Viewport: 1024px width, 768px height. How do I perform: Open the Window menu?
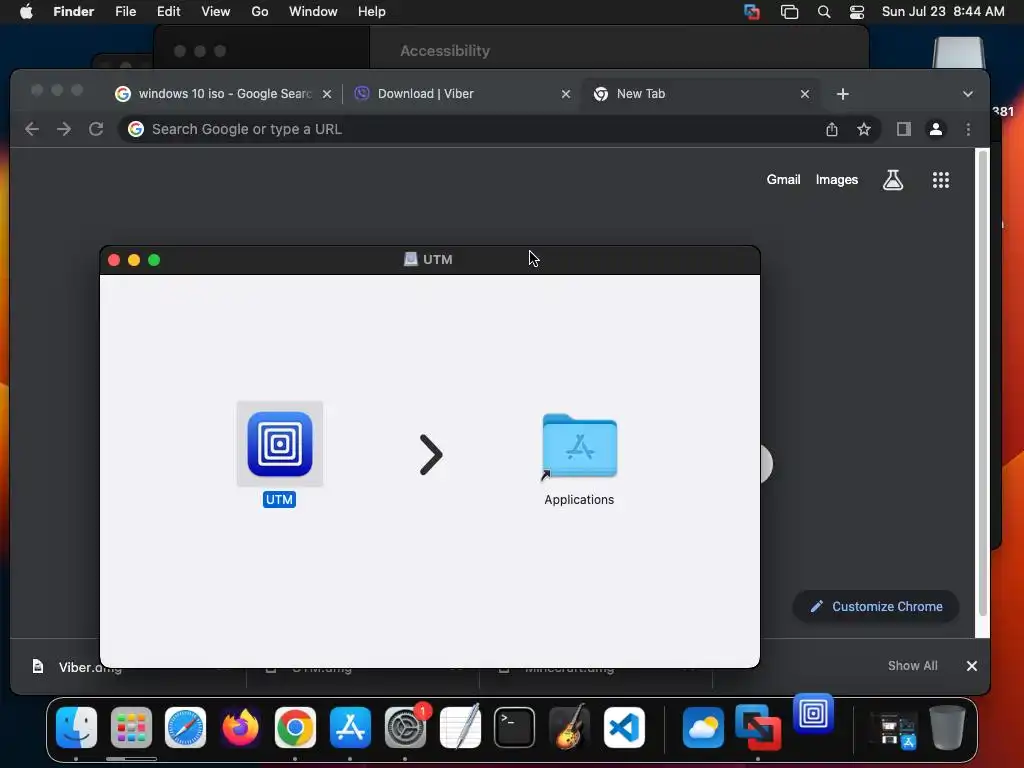coord(313,12)
